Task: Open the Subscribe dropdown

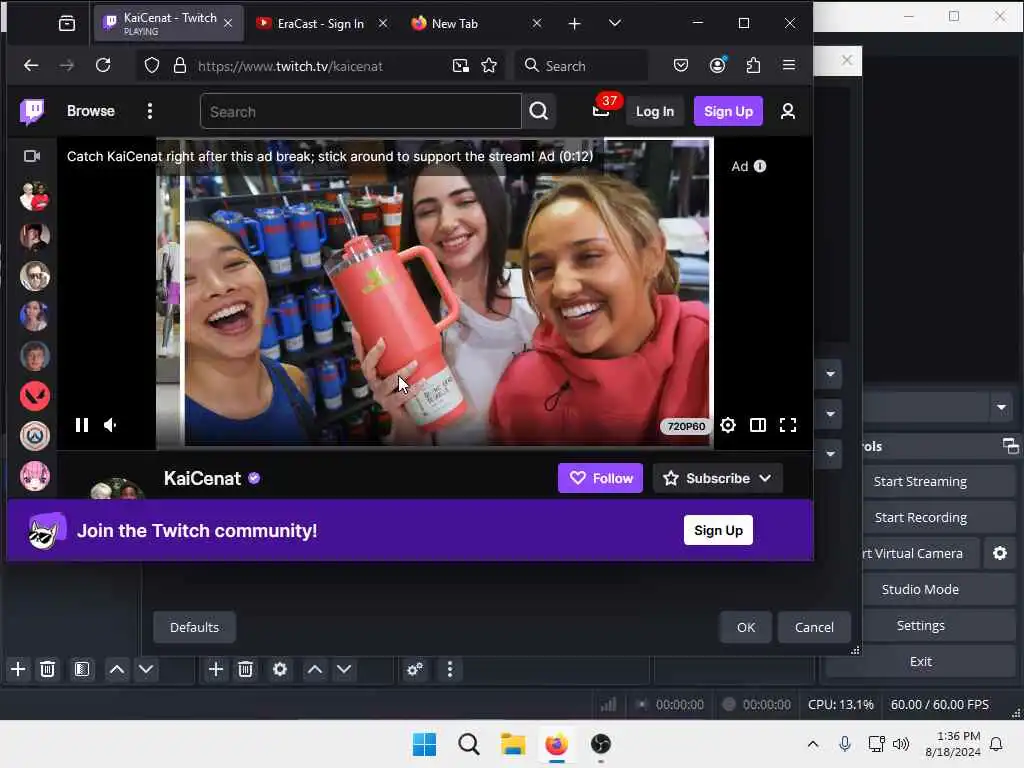Action: [717, 478]
